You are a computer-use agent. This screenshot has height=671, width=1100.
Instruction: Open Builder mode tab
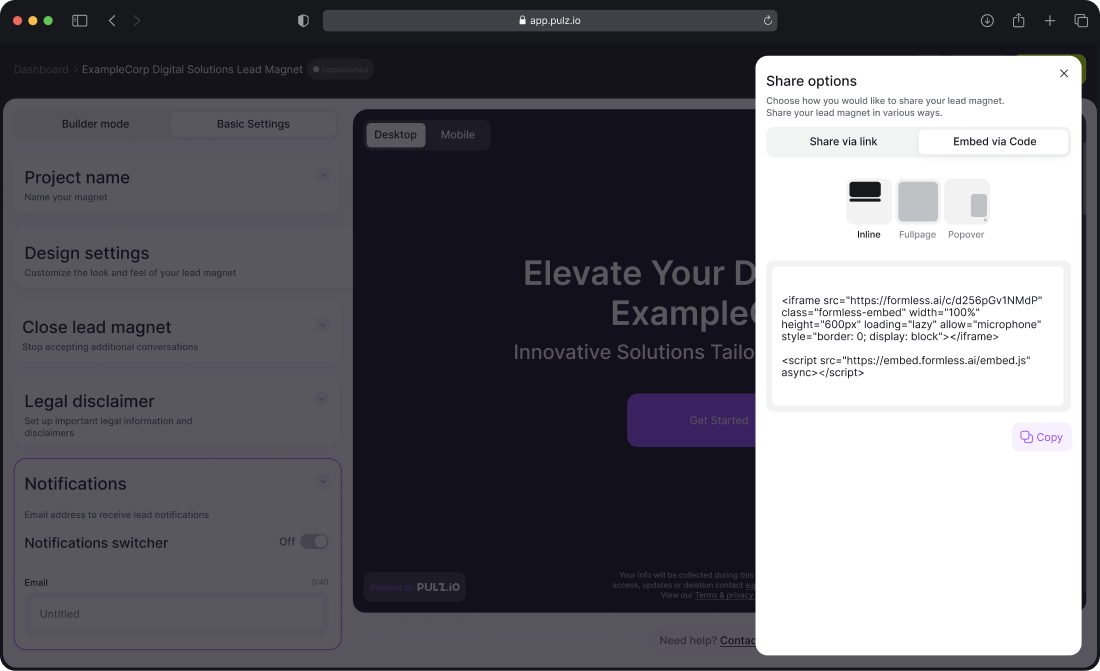(95, 124)
